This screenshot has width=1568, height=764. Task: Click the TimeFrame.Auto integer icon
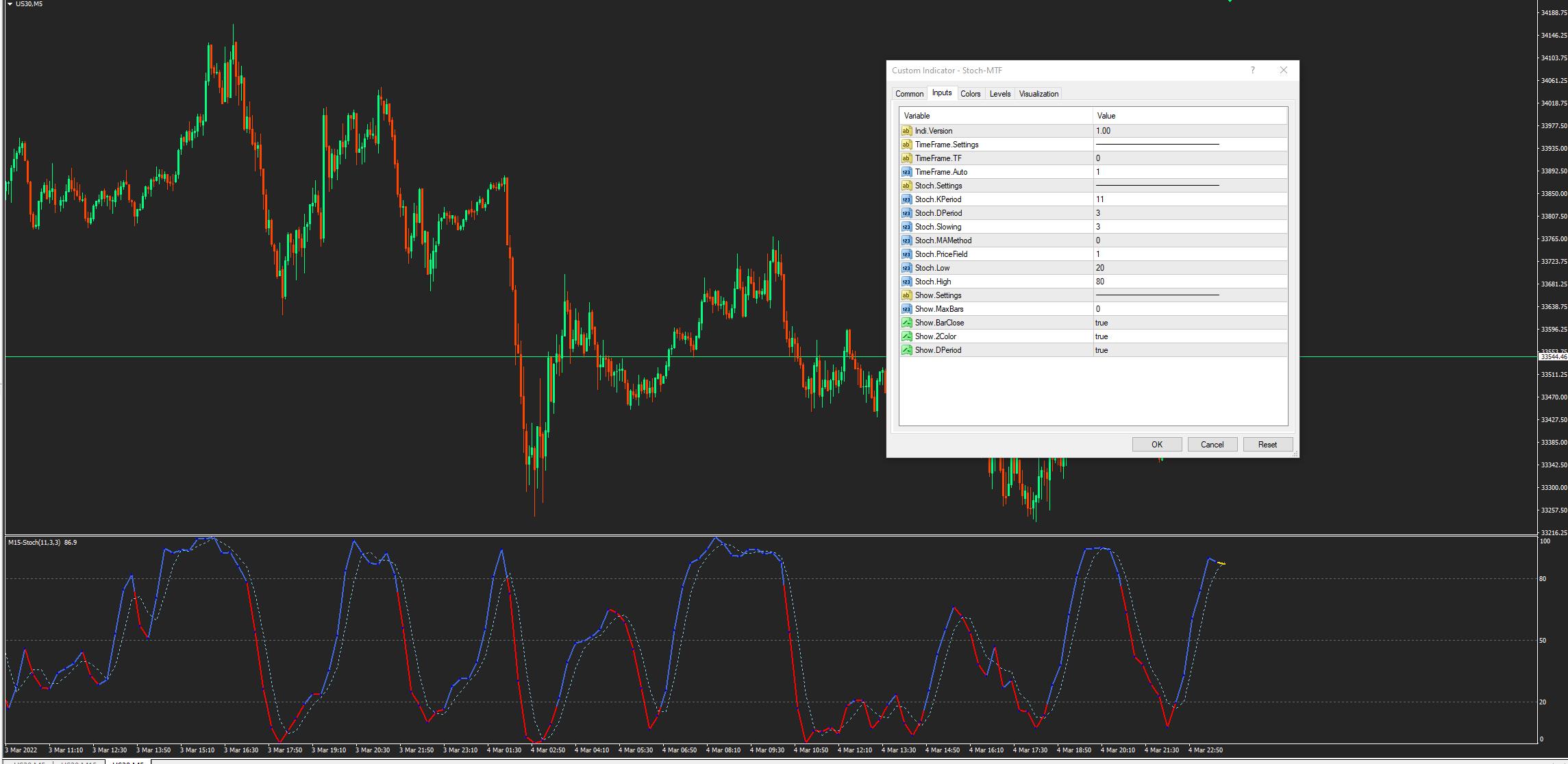point(907,172)
